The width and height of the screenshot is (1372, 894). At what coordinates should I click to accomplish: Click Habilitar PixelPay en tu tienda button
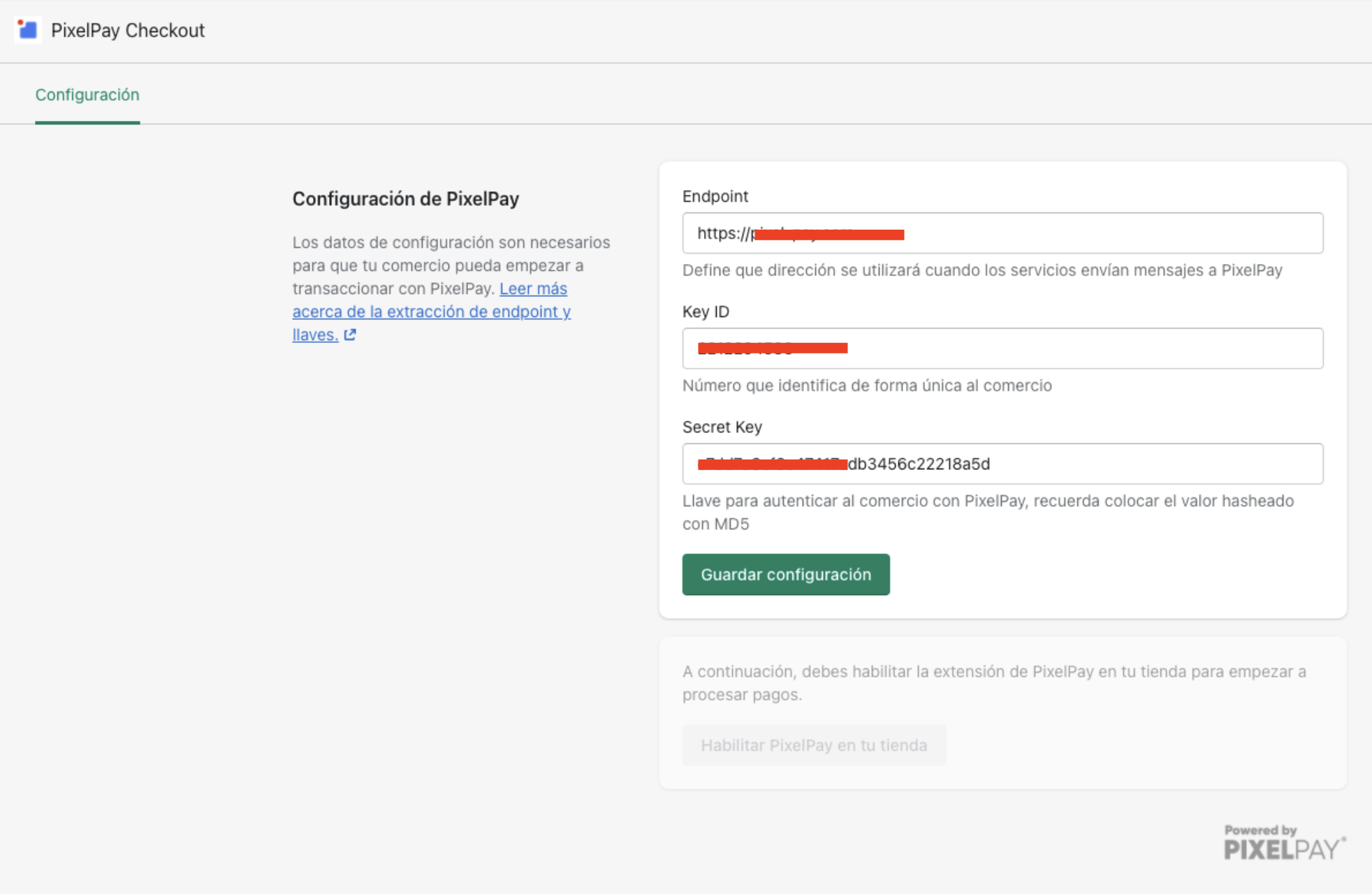(814, 745)
